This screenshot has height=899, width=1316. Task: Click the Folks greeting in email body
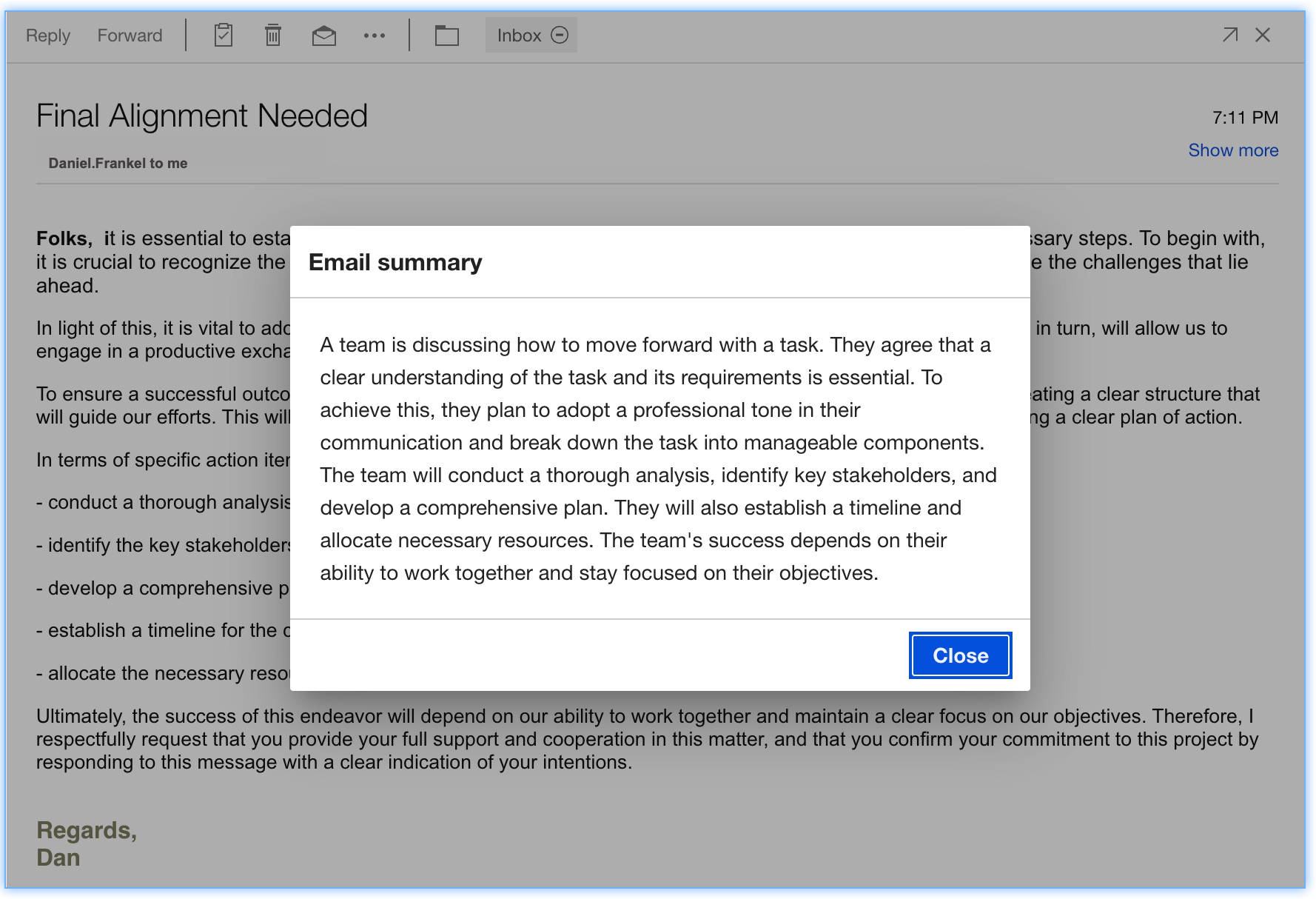64,238
